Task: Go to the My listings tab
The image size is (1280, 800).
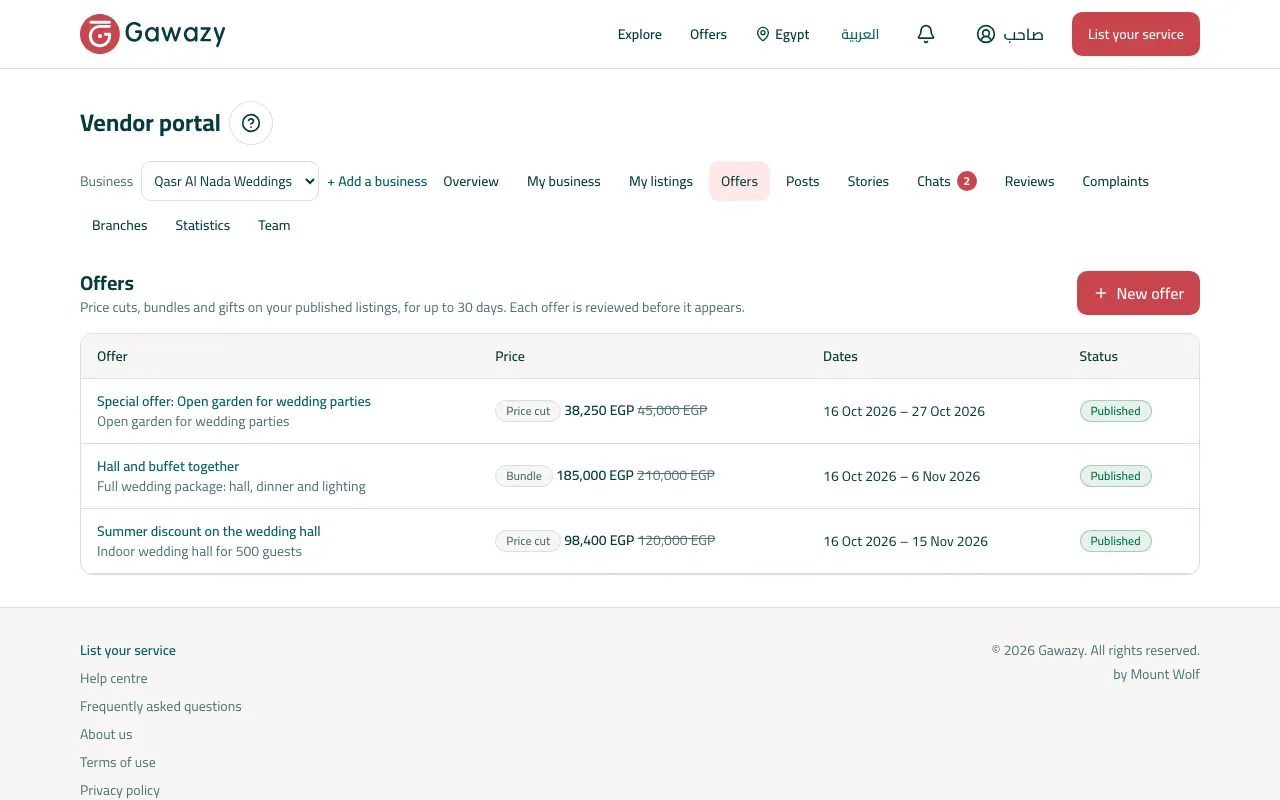Action: coord(661,181)
